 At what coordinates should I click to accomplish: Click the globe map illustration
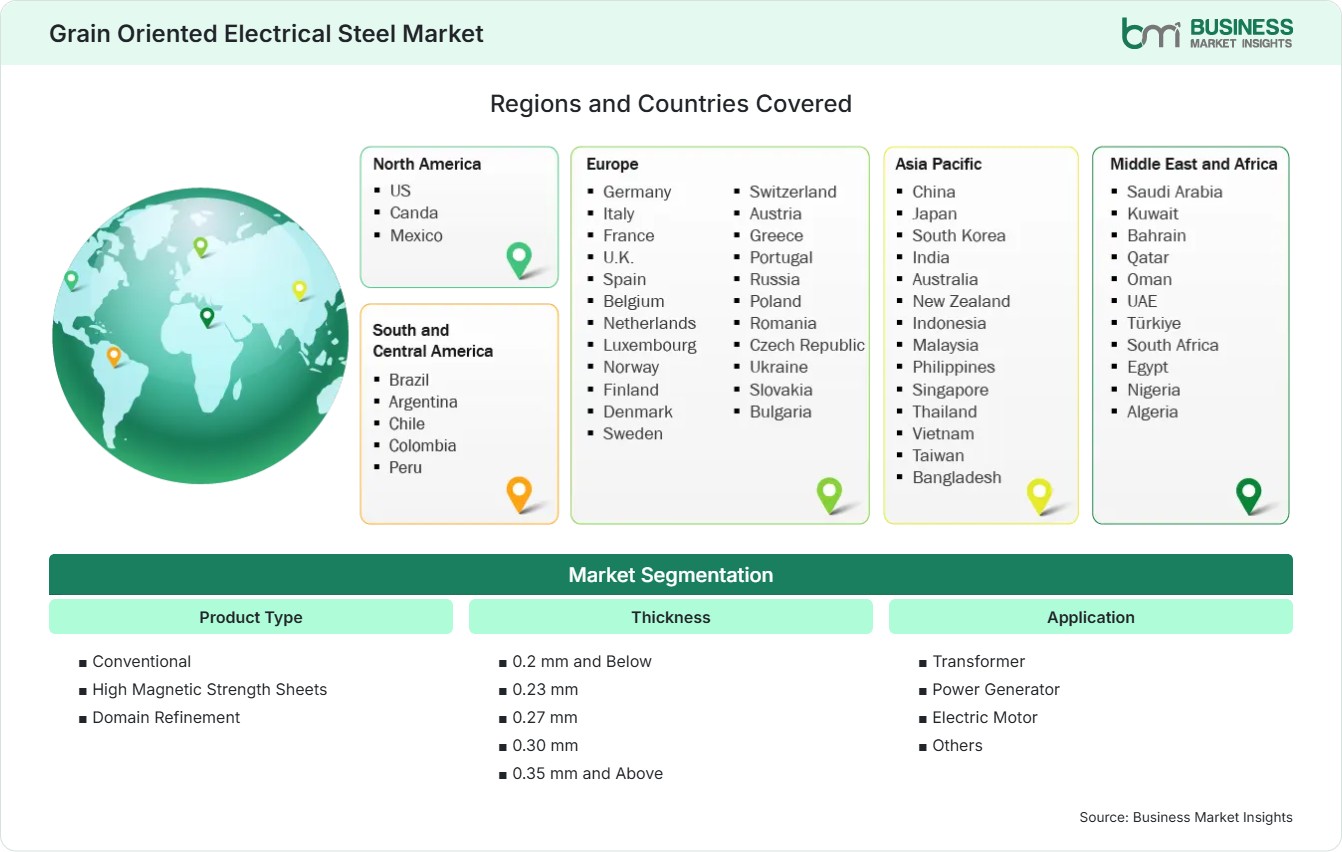[x=200, y=336]
